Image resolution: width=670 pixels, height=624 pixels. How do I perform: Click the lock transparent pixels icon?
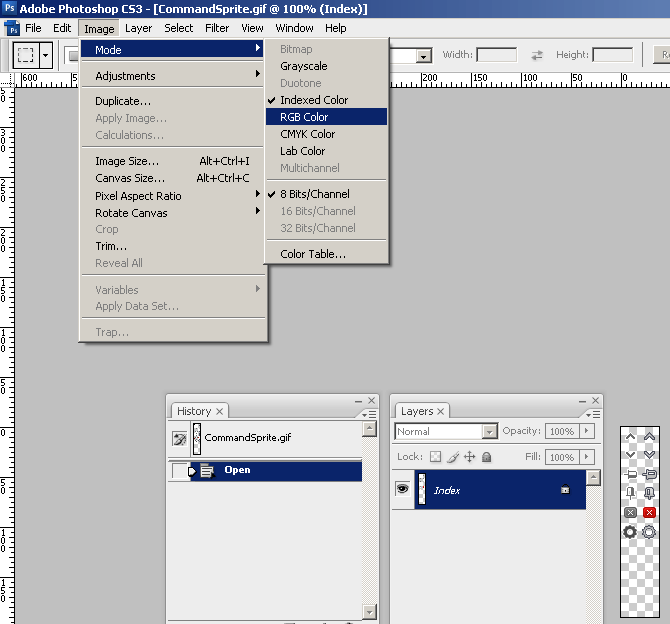coord(435,457)
